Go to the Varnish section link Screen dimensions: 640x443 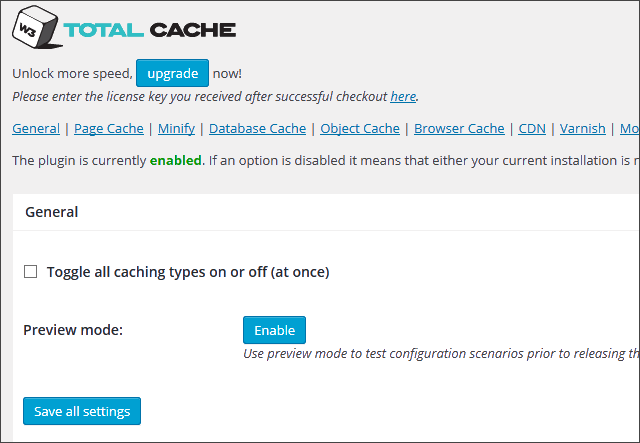tap(582, 129)
